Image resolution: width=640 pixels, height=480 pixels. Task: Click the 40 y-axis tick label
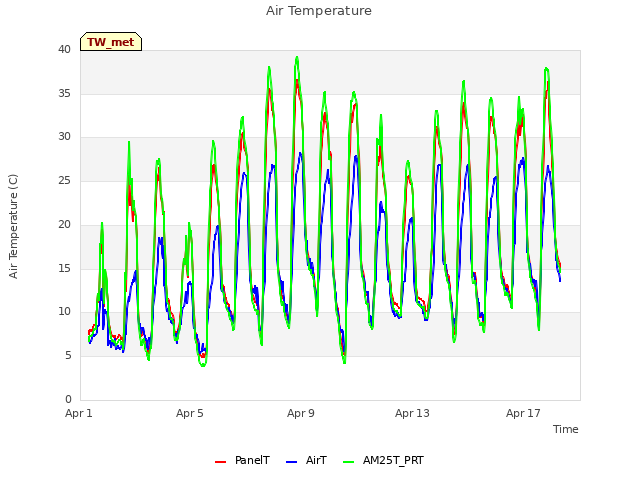(x=64, y=49)
